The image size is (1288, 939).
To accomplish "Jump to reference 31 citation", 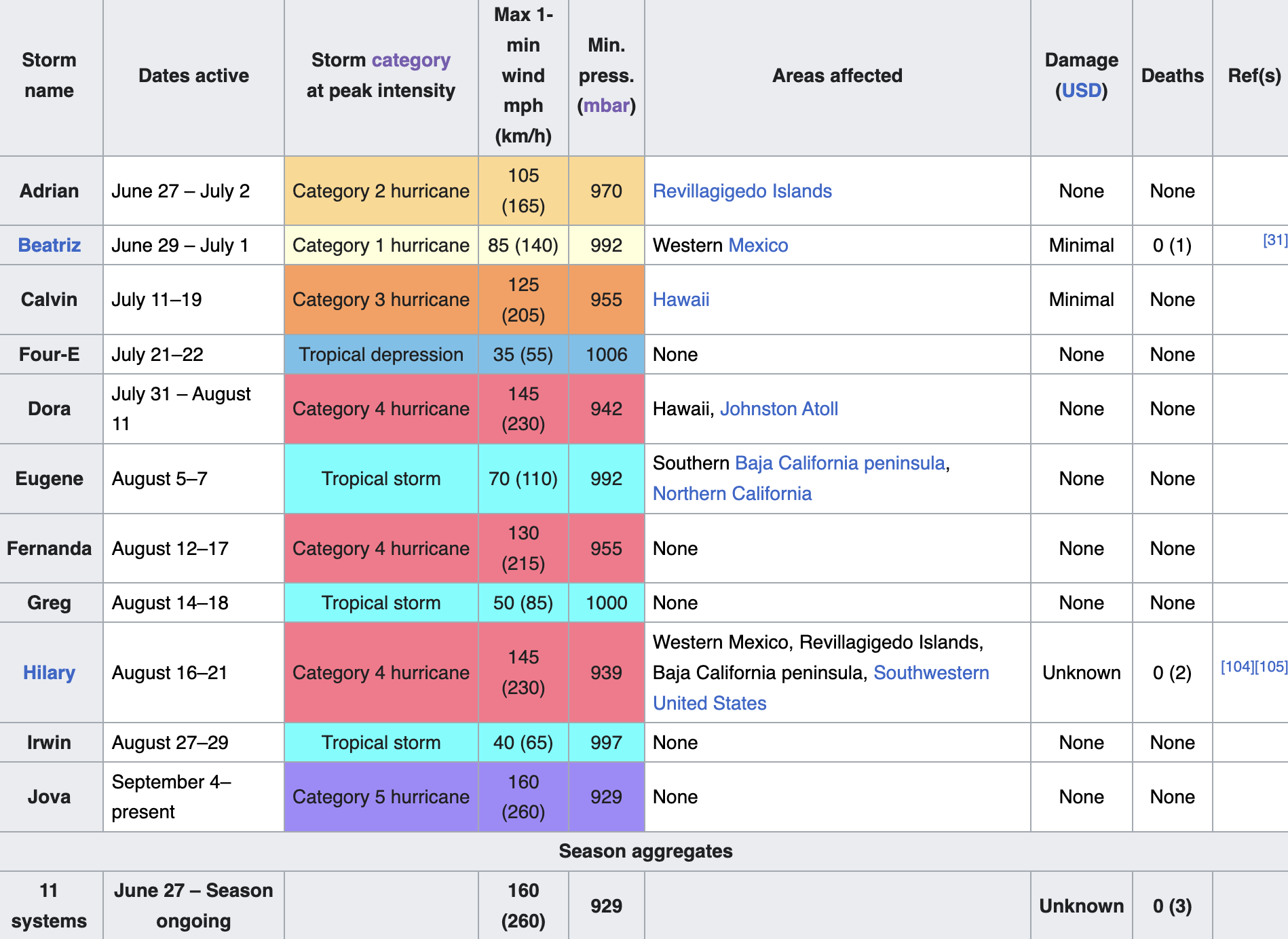I will (1274, 240).
